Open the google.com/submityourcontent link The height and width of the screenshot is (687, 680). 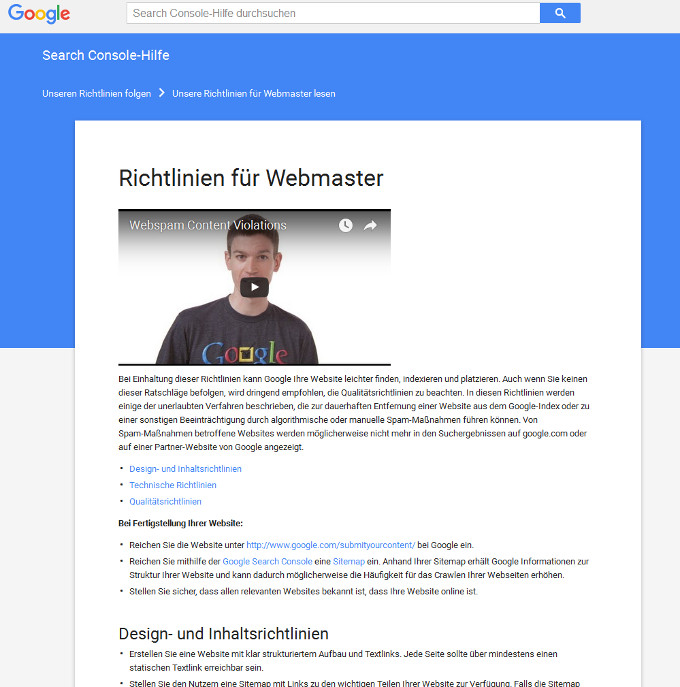330,545
